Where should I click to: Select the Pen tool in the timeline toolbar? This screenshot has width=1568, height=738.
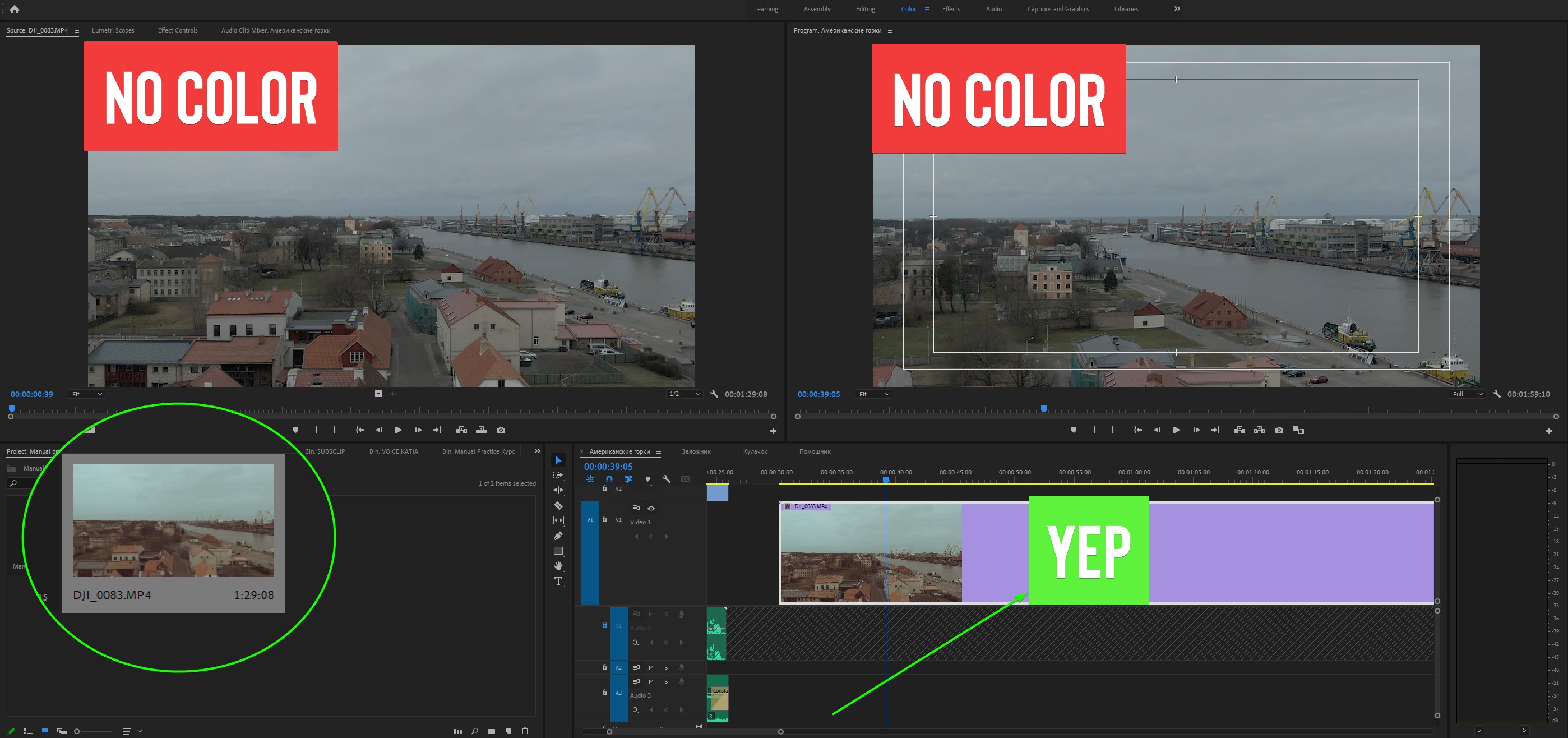pyautogui.click(x=558, y=535)
